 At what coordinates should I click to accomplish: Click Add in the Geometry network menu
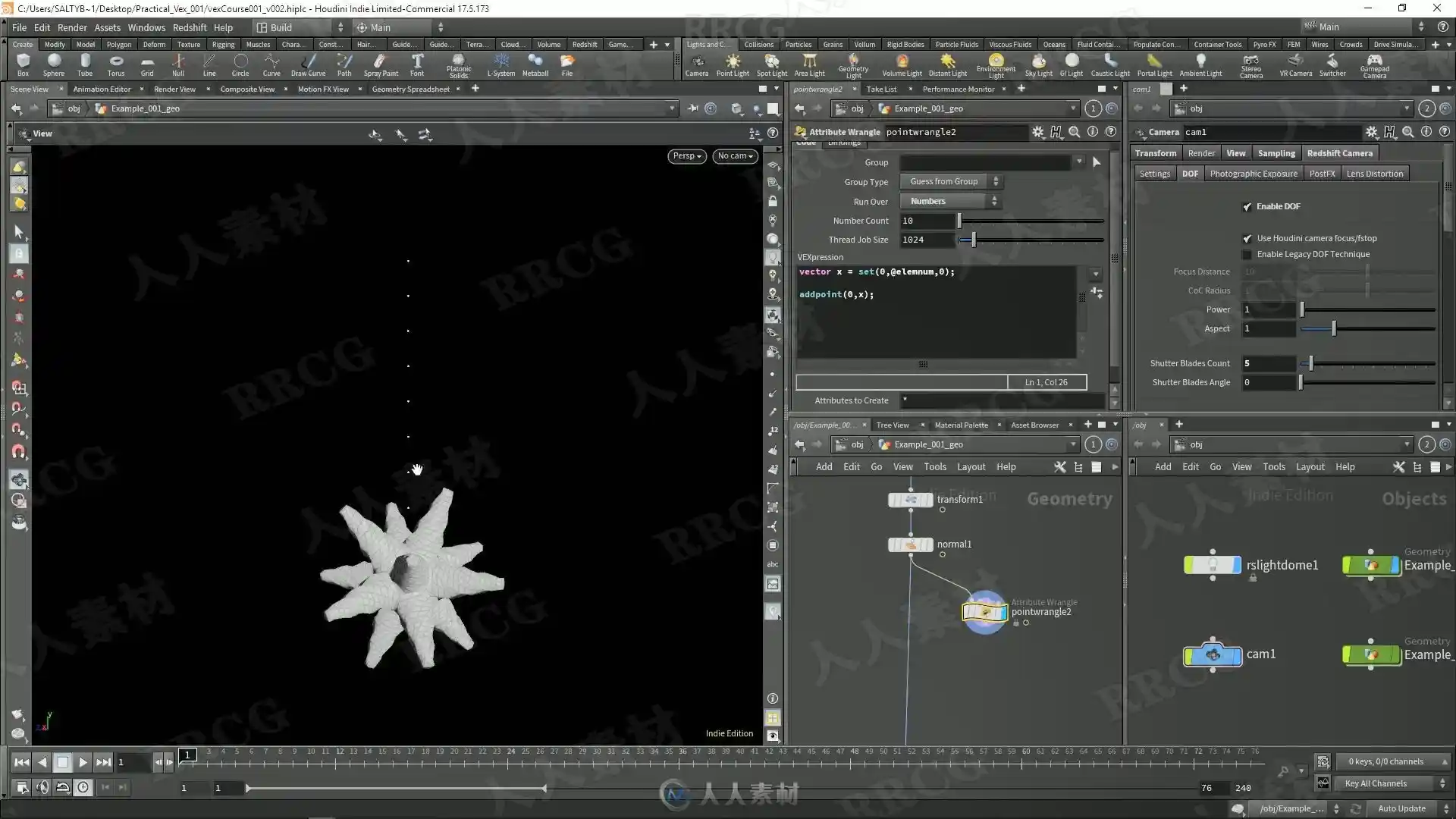(824, 467)
